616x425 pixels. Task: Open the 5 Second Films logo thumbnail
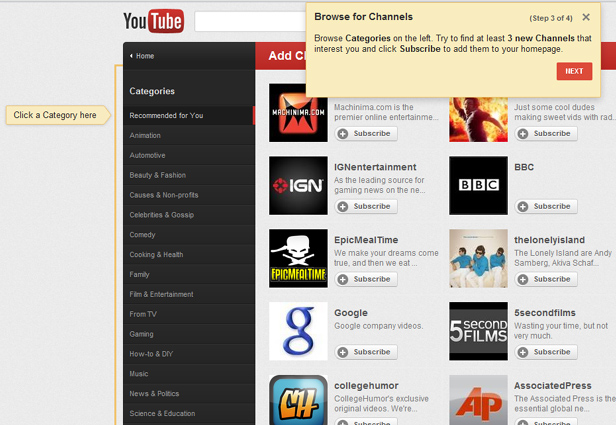click(478, 331)
